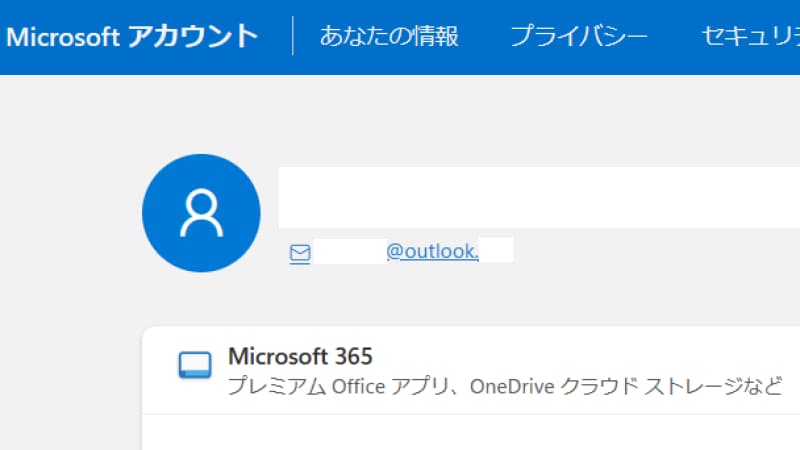800x450 pixels.
Task: Open the Microsoft 365 heading
Action: [x=300, y=356]
